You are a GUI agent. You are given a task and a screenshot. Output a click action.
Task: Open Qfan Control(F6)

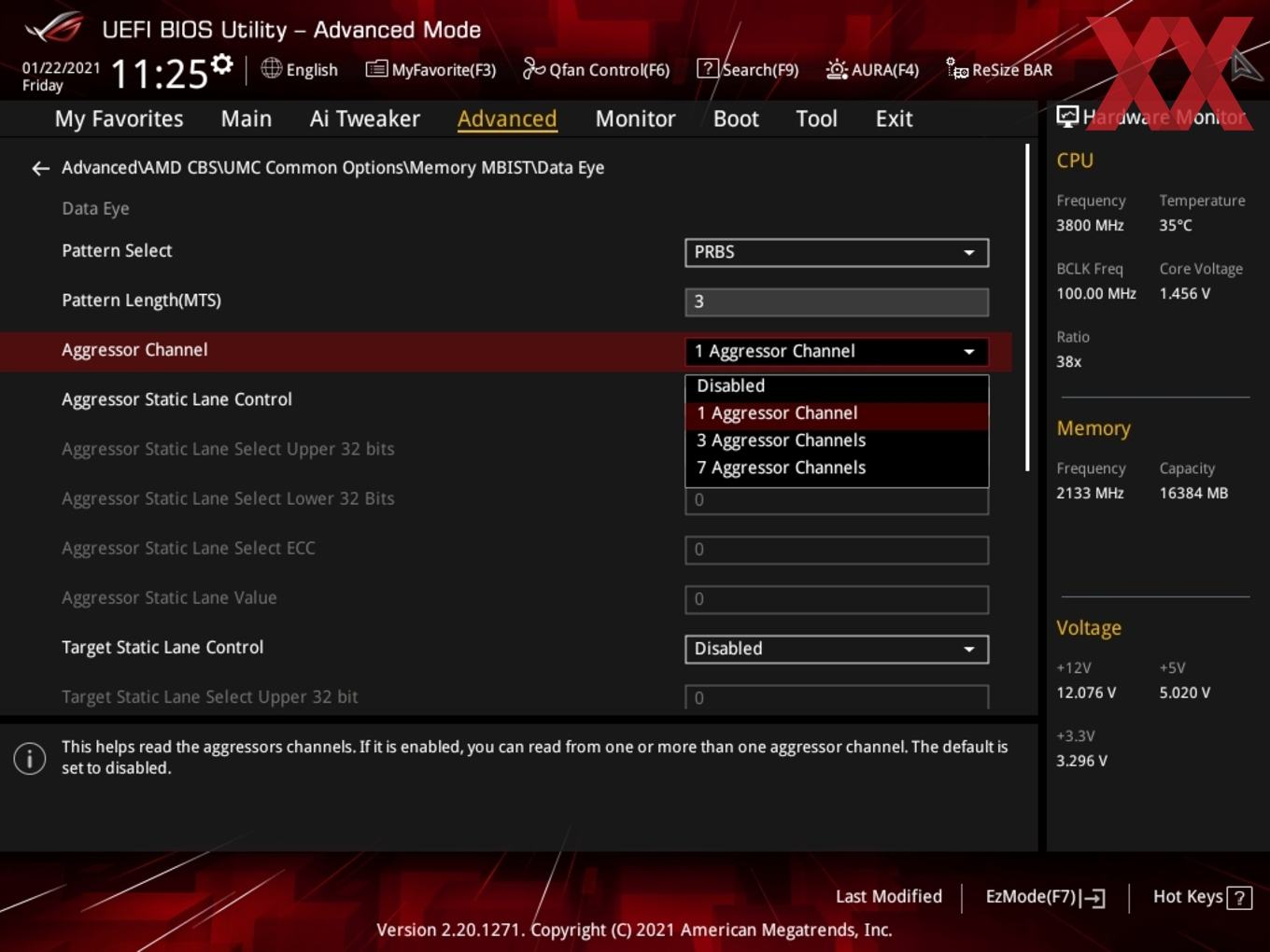pos(596,69)
